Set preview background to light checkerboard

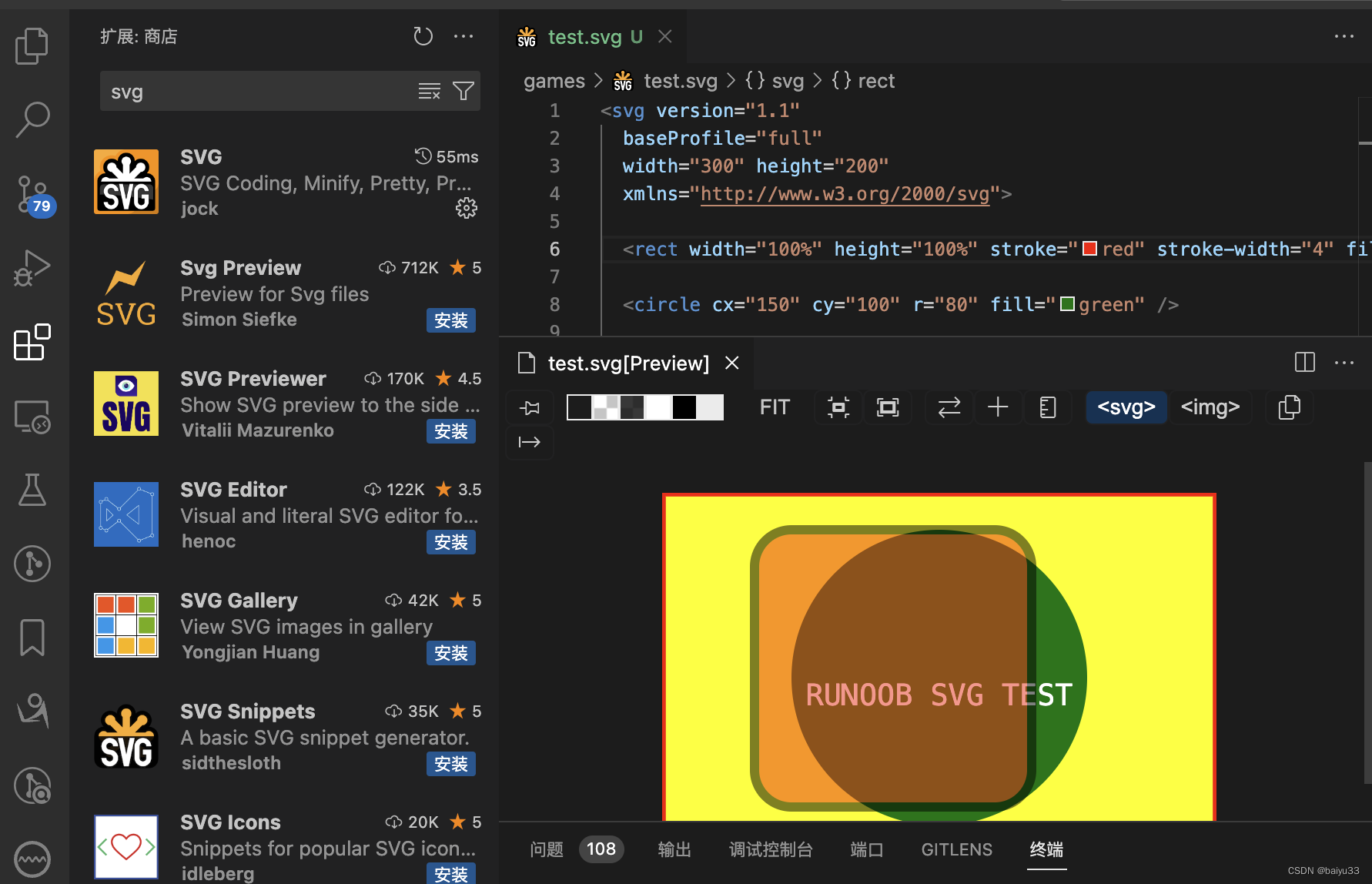click(605, 407)
